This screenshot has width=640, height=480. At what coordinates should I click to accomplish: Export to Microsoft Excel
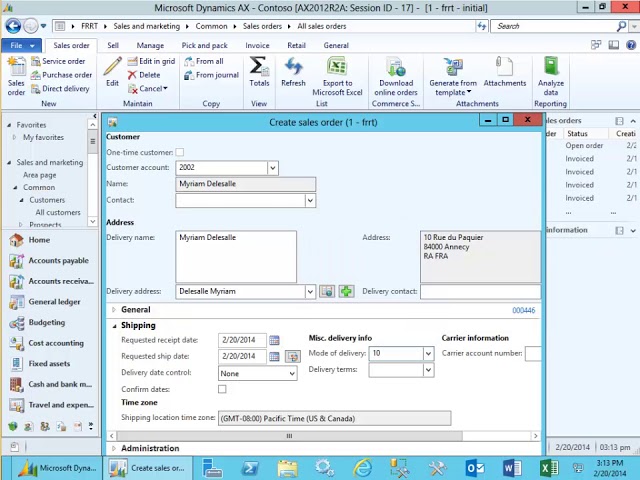click(337, 76)
